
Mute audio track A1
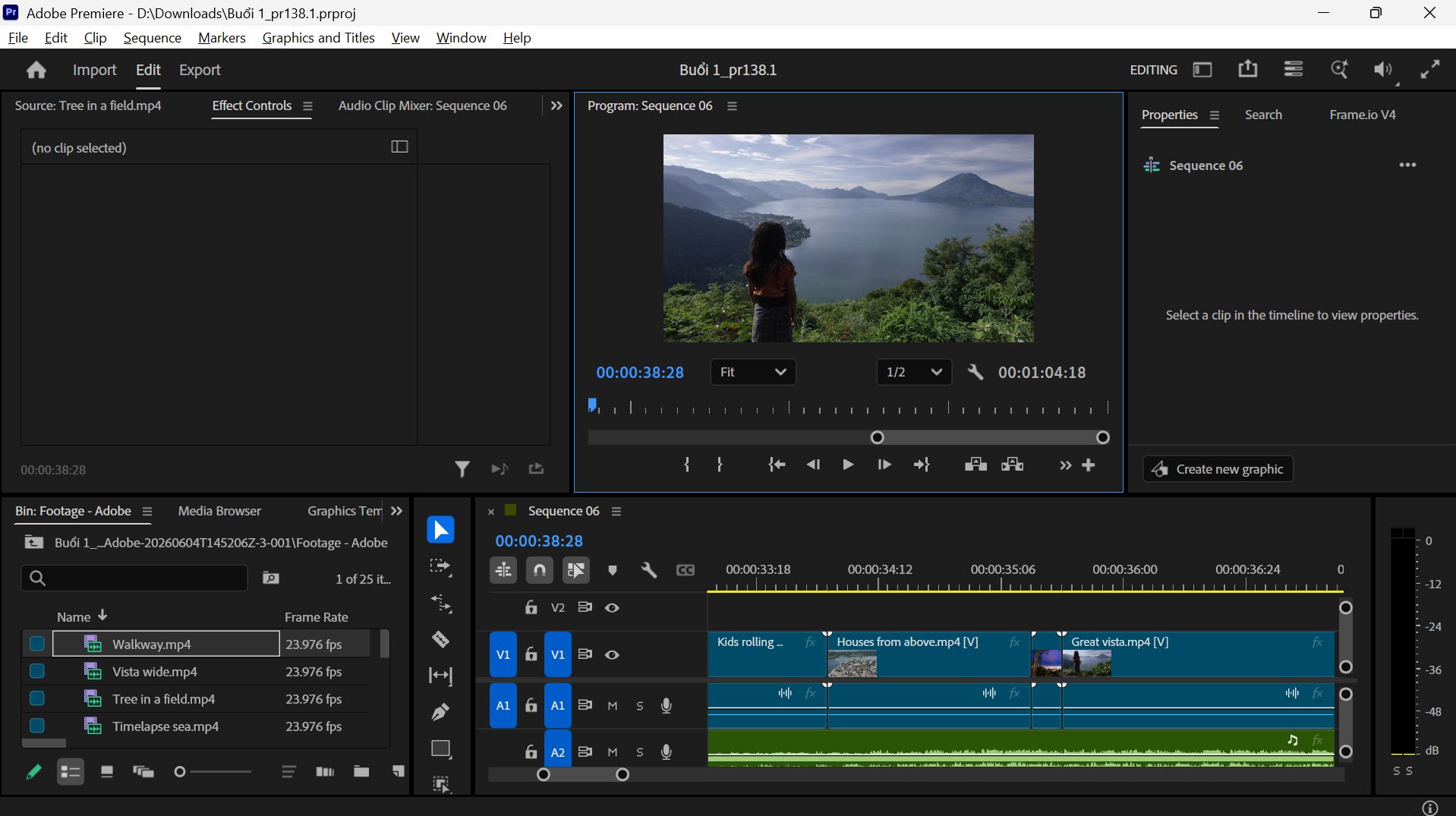[x=613, y=705]
